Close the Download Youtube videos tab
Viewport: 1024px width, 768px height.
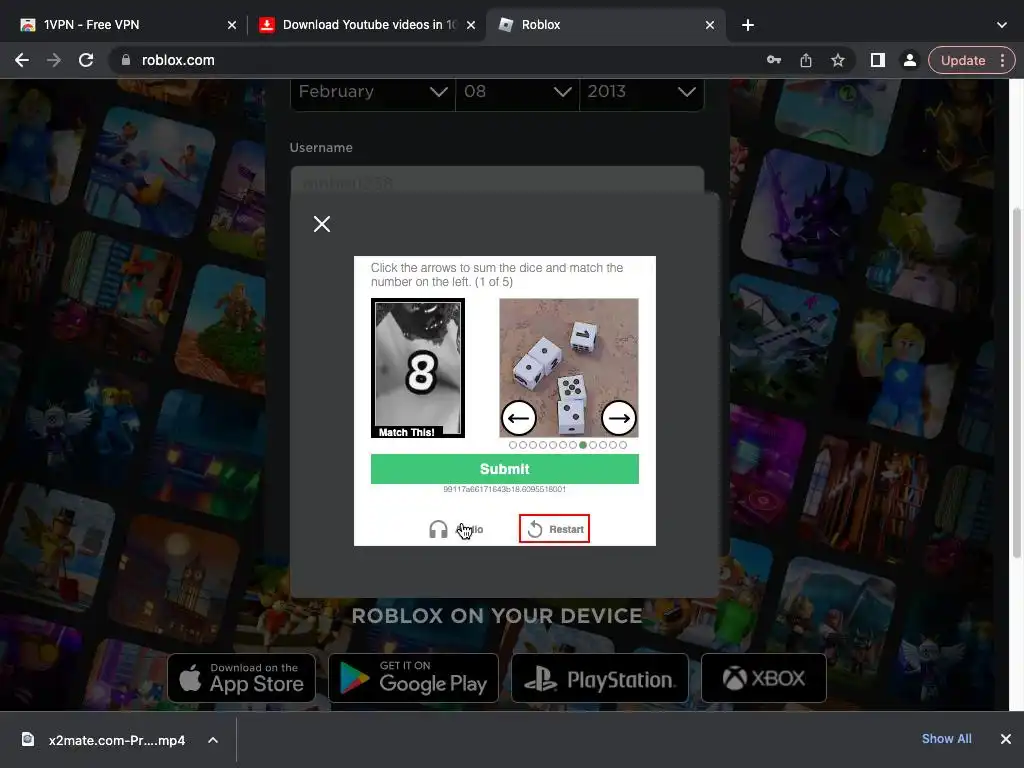click(x=471, y=25)
